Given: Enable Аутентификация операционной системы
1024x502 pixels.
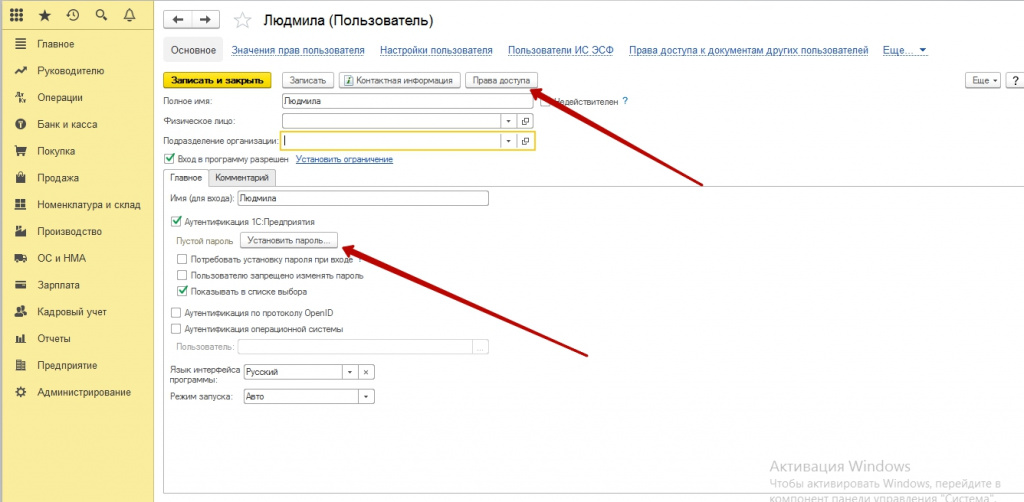Looking at the screenshot, I should click(x=175, y=329).
